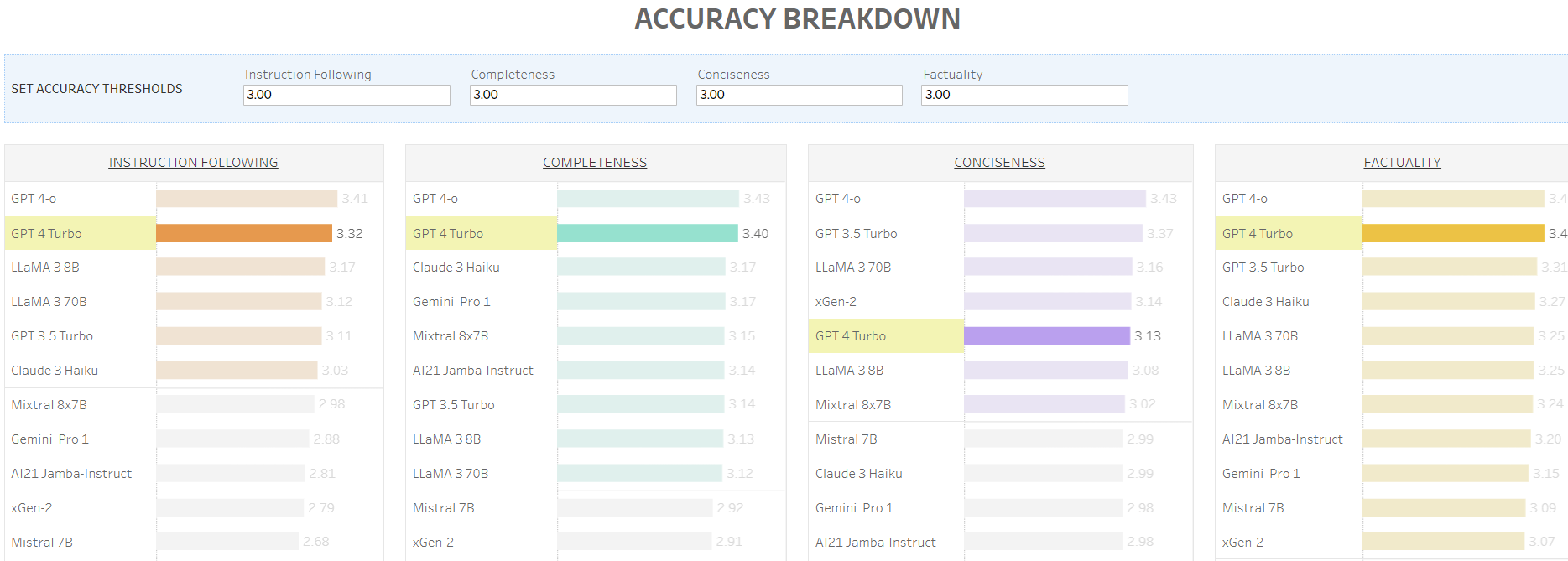Click Gemini Pro 1 in Completeness list
The width and height of the screenshot is (1568, 561).
click(451, 302)
